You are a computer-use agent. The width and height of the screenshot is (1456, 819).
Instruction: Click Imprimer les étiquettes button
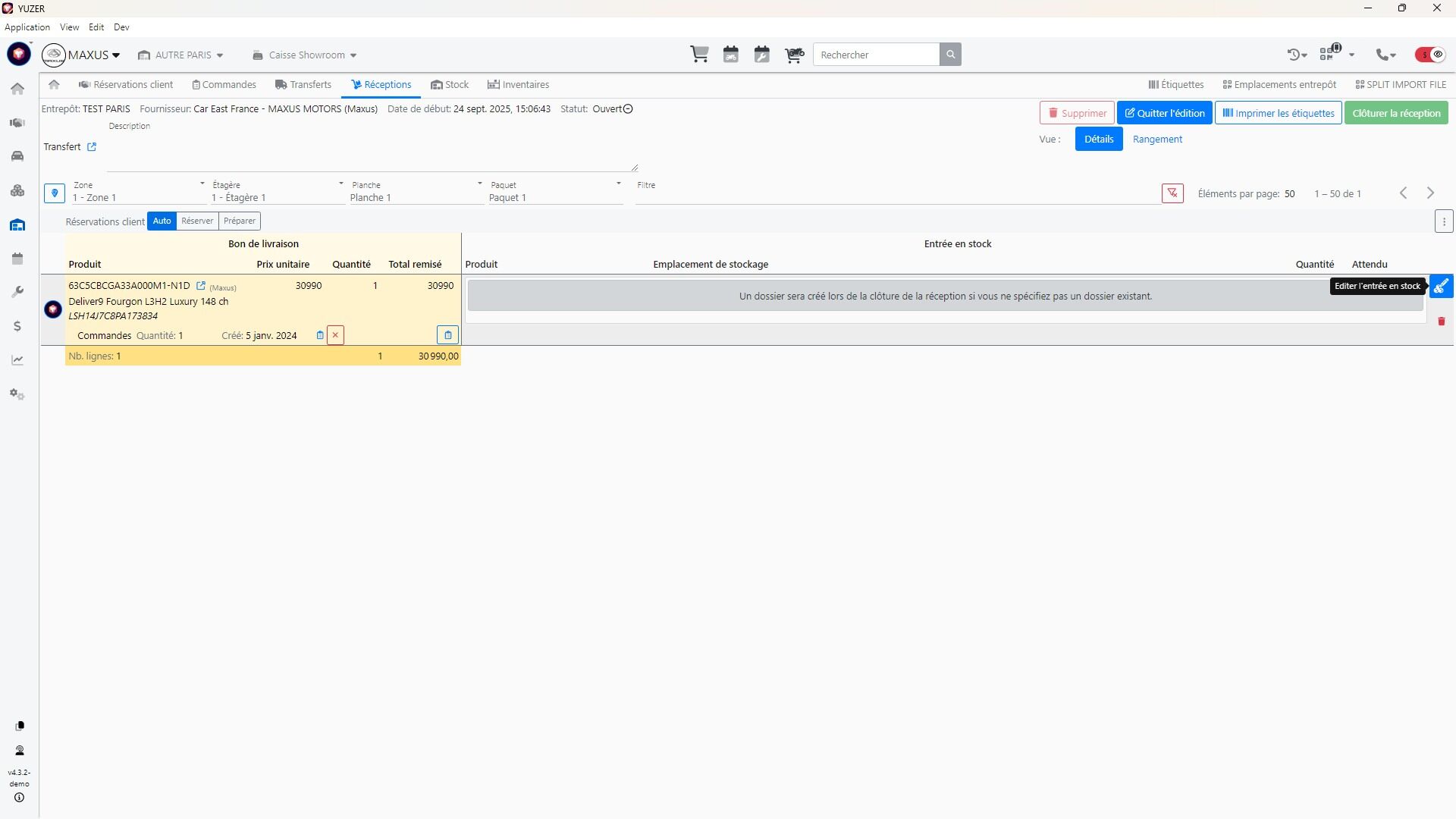(x=1278, y=113)
